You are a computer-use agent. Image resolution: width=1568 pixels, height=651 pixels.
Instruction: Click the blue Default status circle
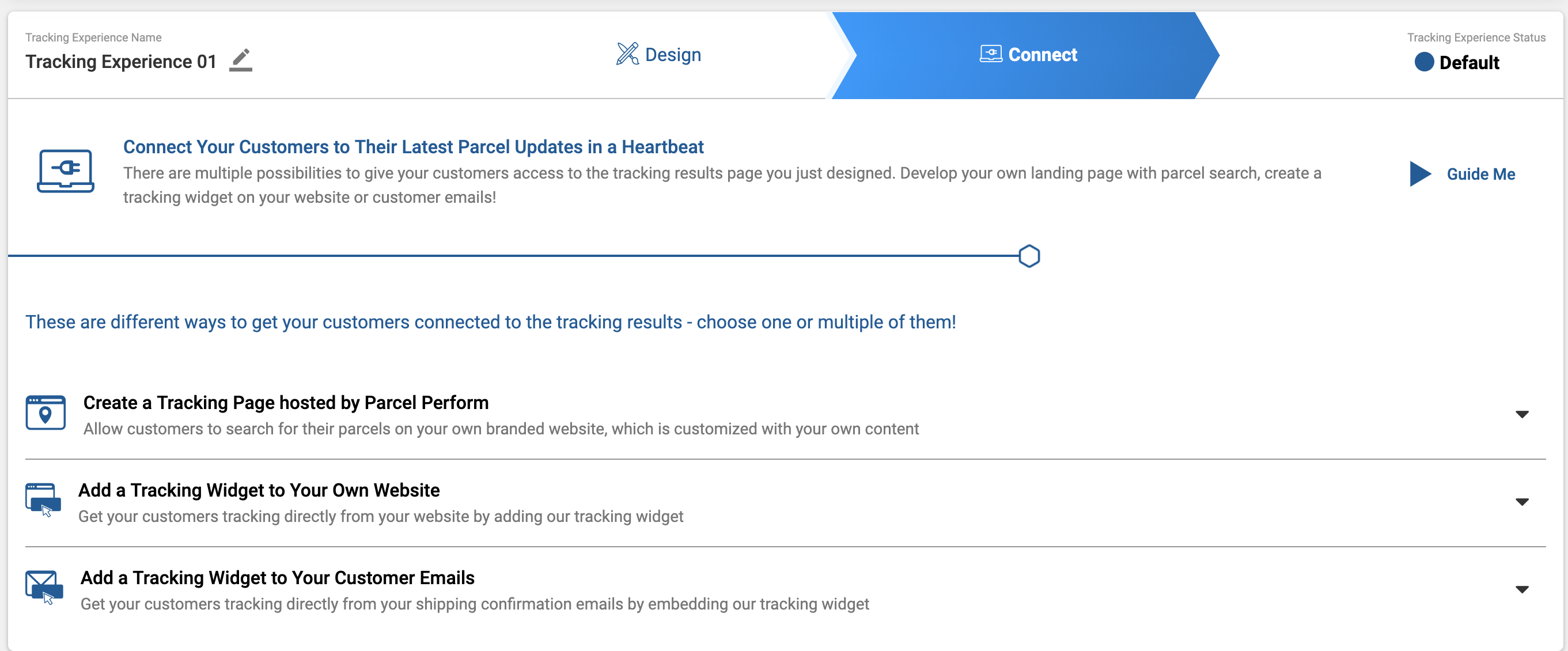1424,62
